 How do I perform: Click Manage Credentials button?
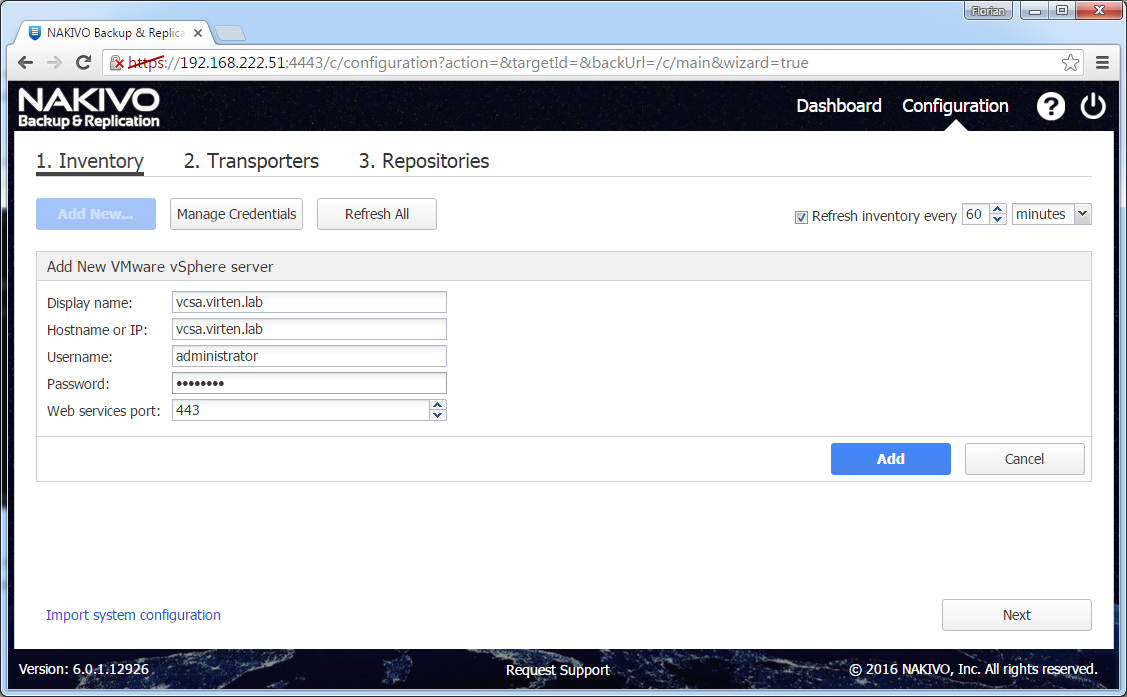(236, 214)
